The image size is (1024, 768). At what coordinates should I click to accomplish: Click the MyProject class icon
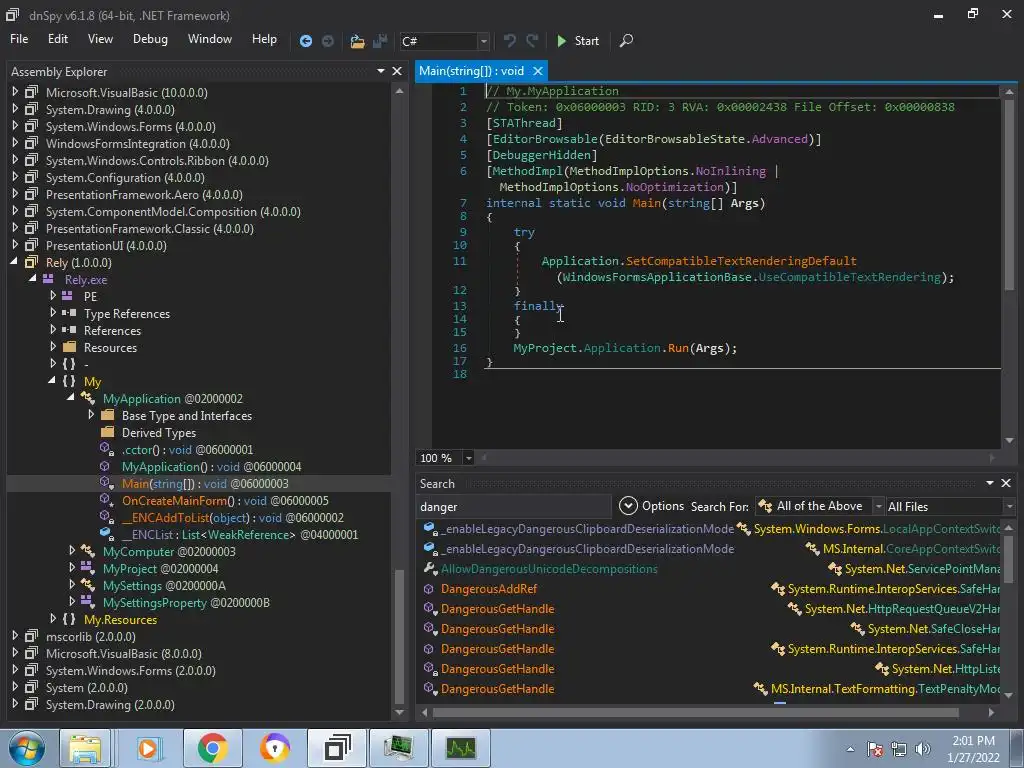tap(88, 568)
